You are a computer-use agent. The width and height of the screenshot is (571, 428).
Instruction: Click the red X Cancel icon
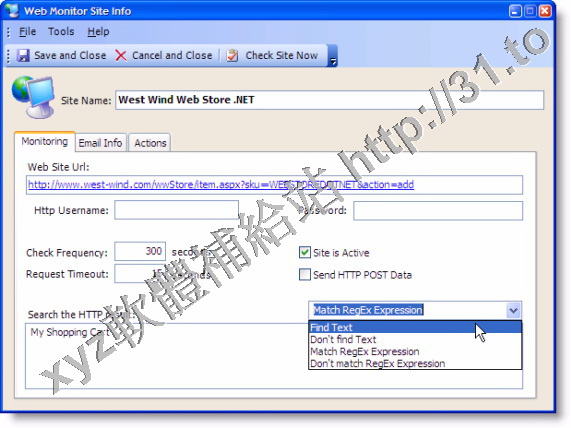(x=121, y=56)
